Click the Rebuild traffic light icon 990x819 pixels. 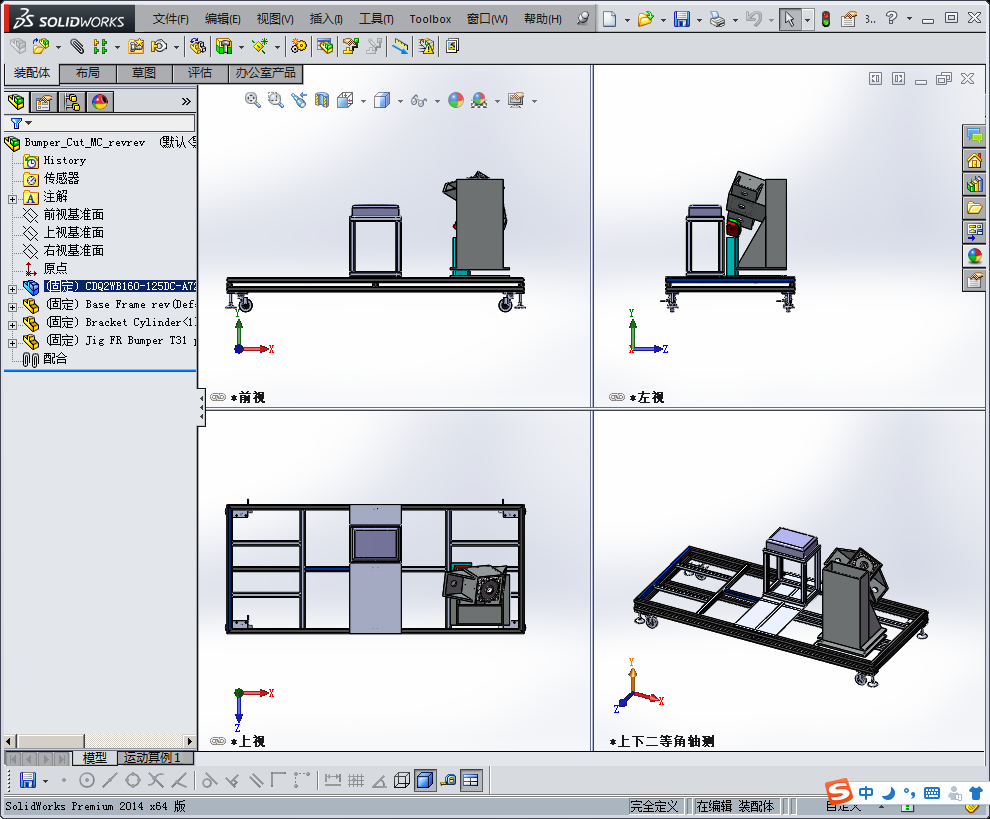[825, 19]
